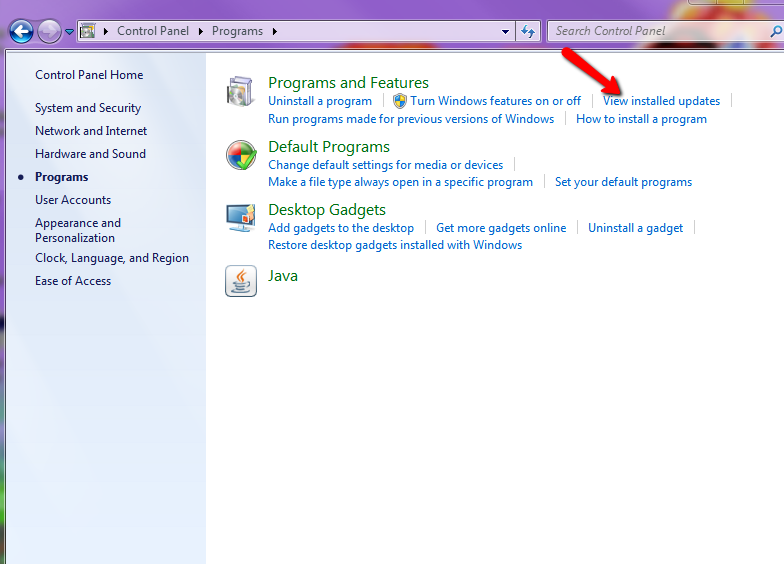Viewport: 784px width, 564px height.
Task: Open Network and Internet category
Action: [91, 131]
